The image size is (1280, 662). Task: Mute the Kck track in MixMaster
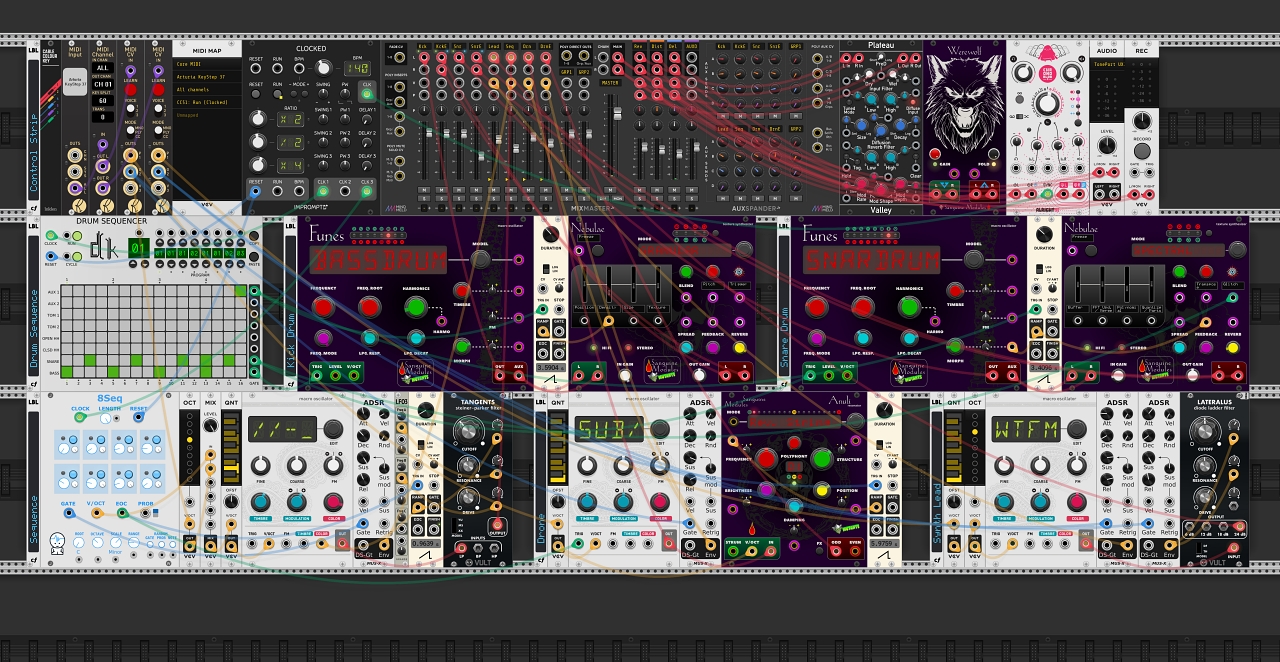click(x=424, y=190)
